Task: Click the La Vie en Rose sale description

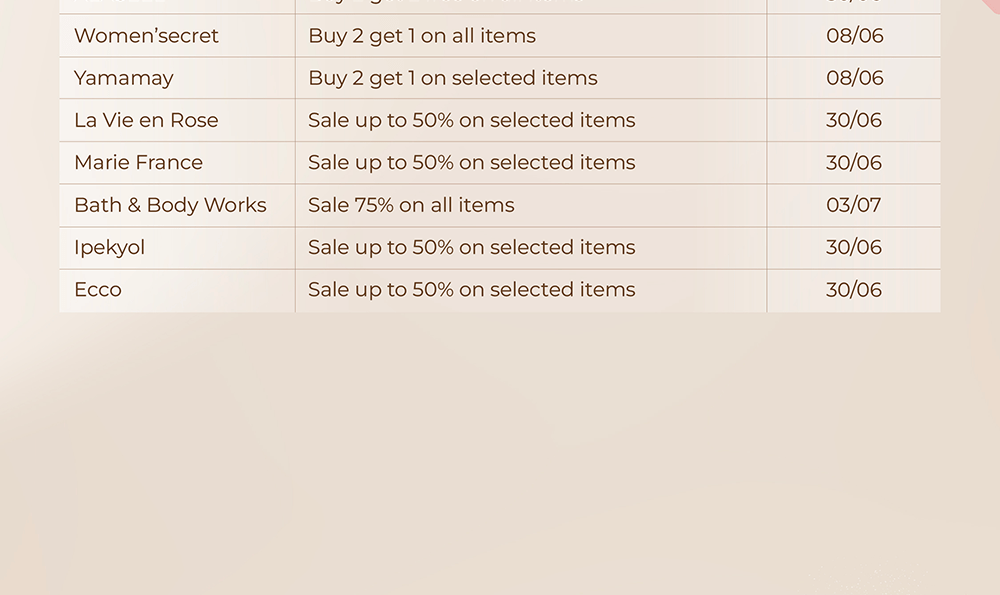Action: 471,120
